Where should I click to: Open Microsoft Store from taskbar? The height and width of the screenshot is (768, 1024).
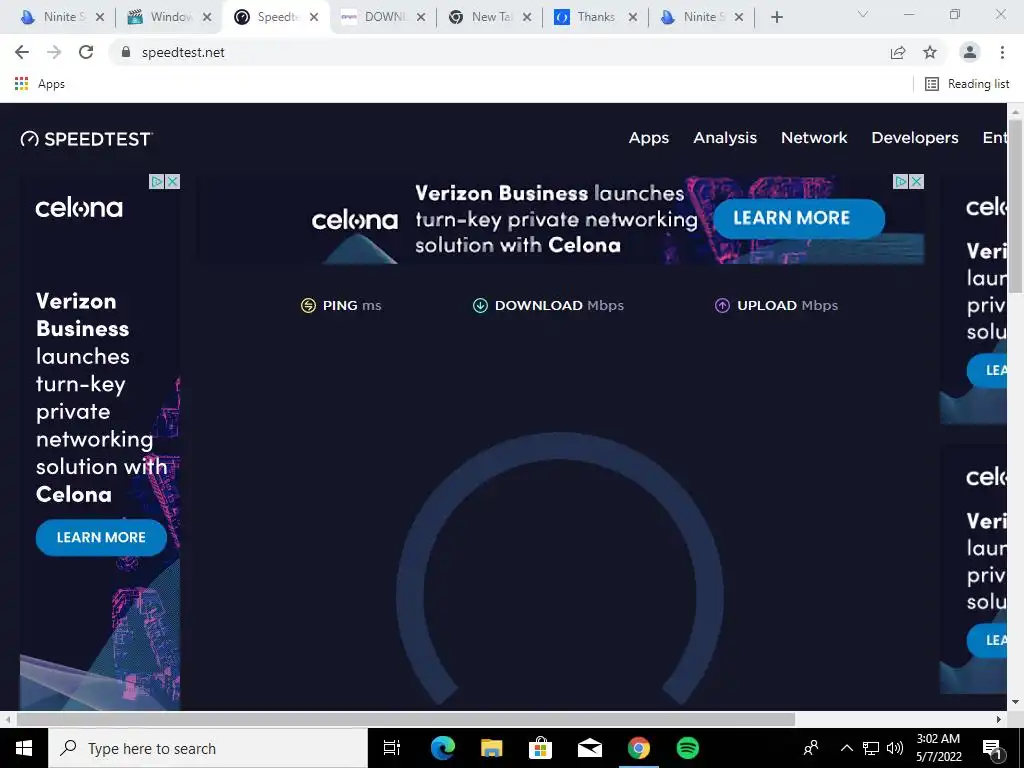coord(541,748)
